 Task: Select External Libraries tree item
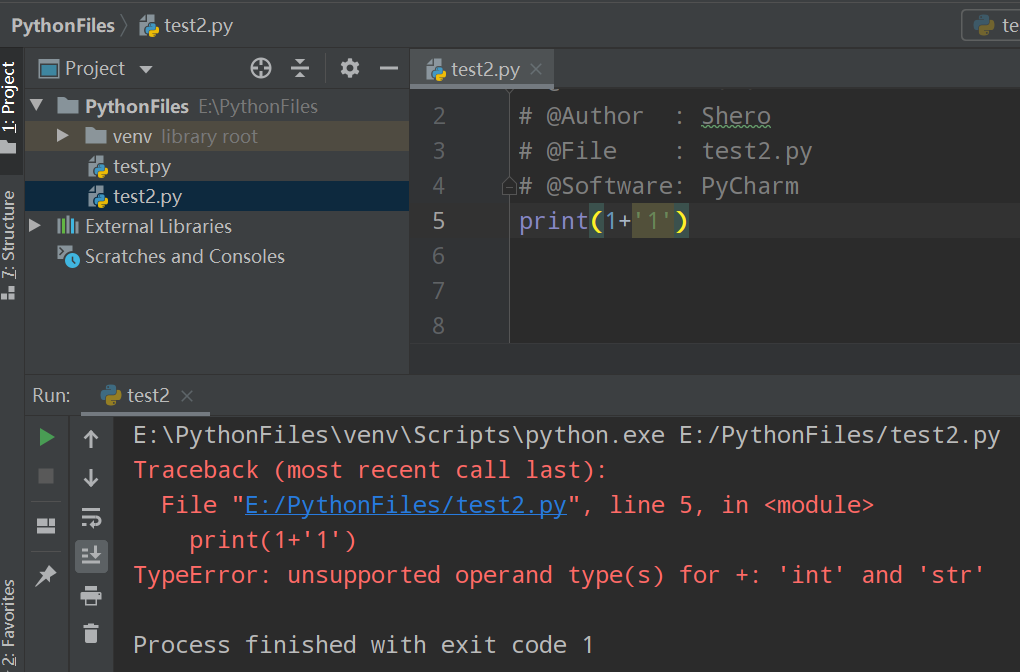click(x=217, y=226)
